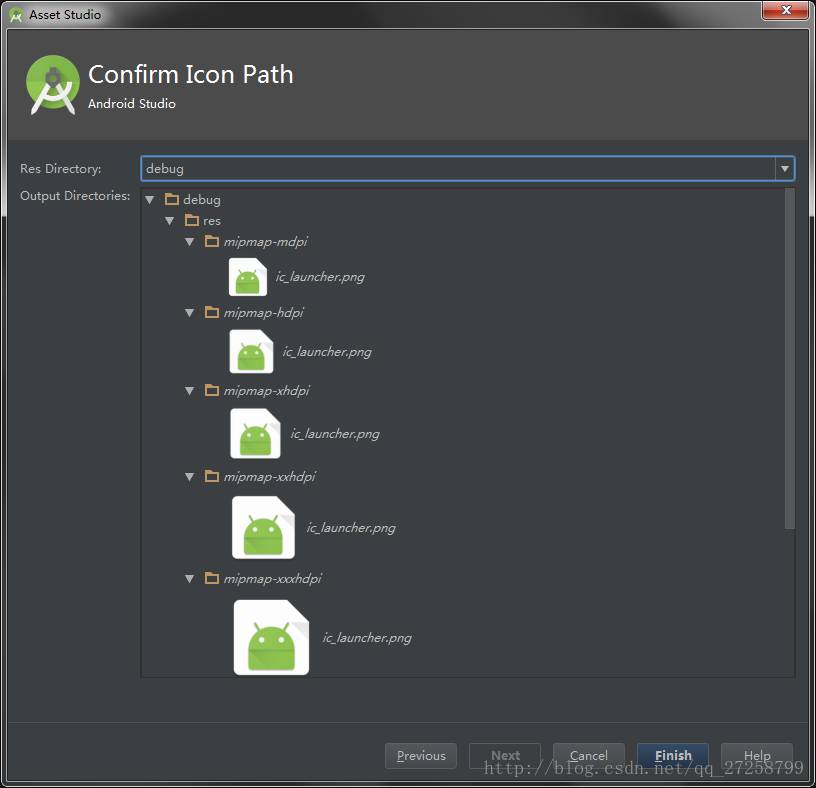The width and height of the screenshot is (816, 788).
Task: Select the debug folder icon
Action: pos(172,199)
